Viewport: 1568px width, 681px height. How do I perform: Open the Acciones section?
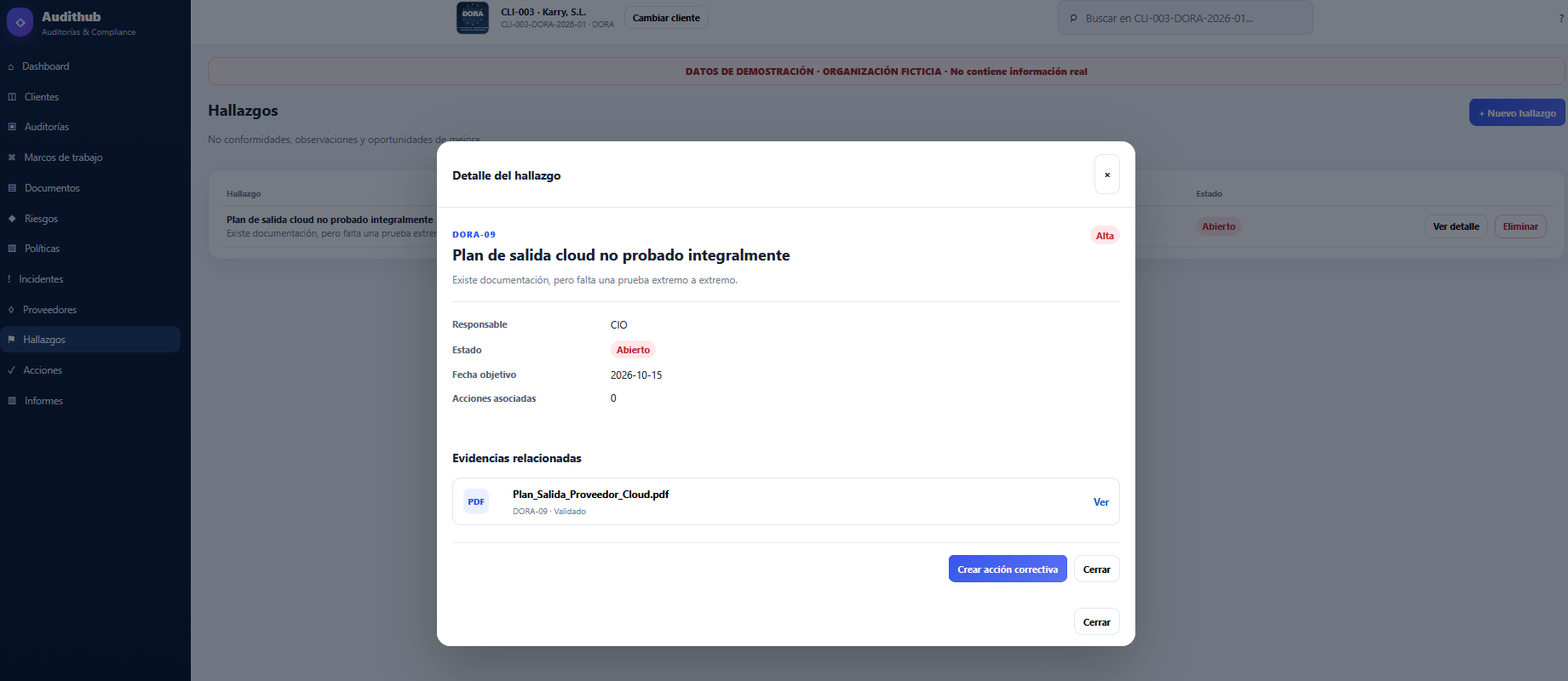[x=90, y=370]
